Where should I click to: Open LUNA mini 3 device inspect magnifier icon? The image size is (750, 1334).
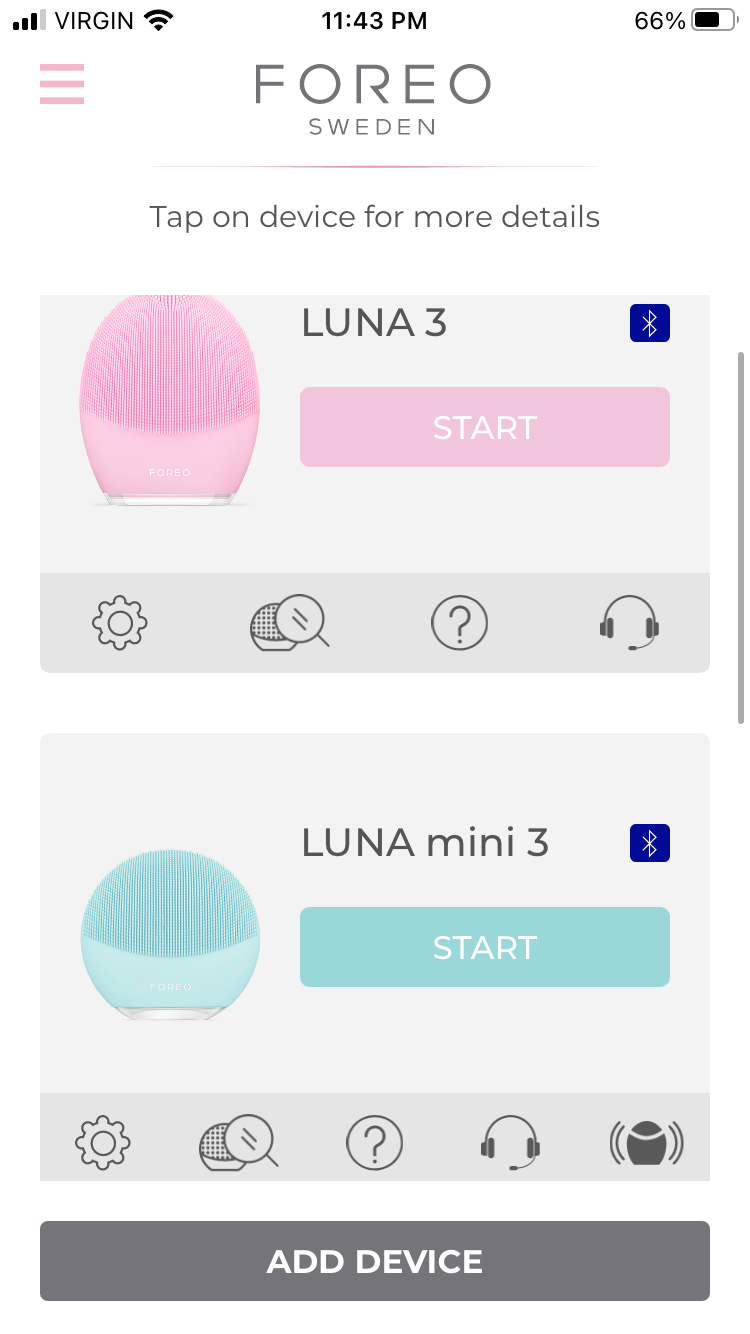tap(238, 1141)
